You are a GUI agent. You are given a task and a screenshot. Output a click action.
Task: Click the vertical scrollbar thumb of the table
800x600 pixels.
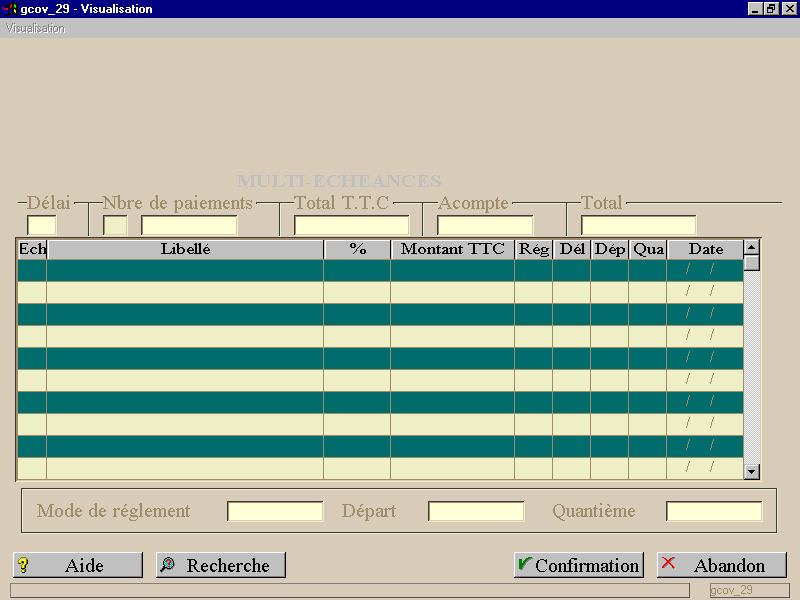752,263
